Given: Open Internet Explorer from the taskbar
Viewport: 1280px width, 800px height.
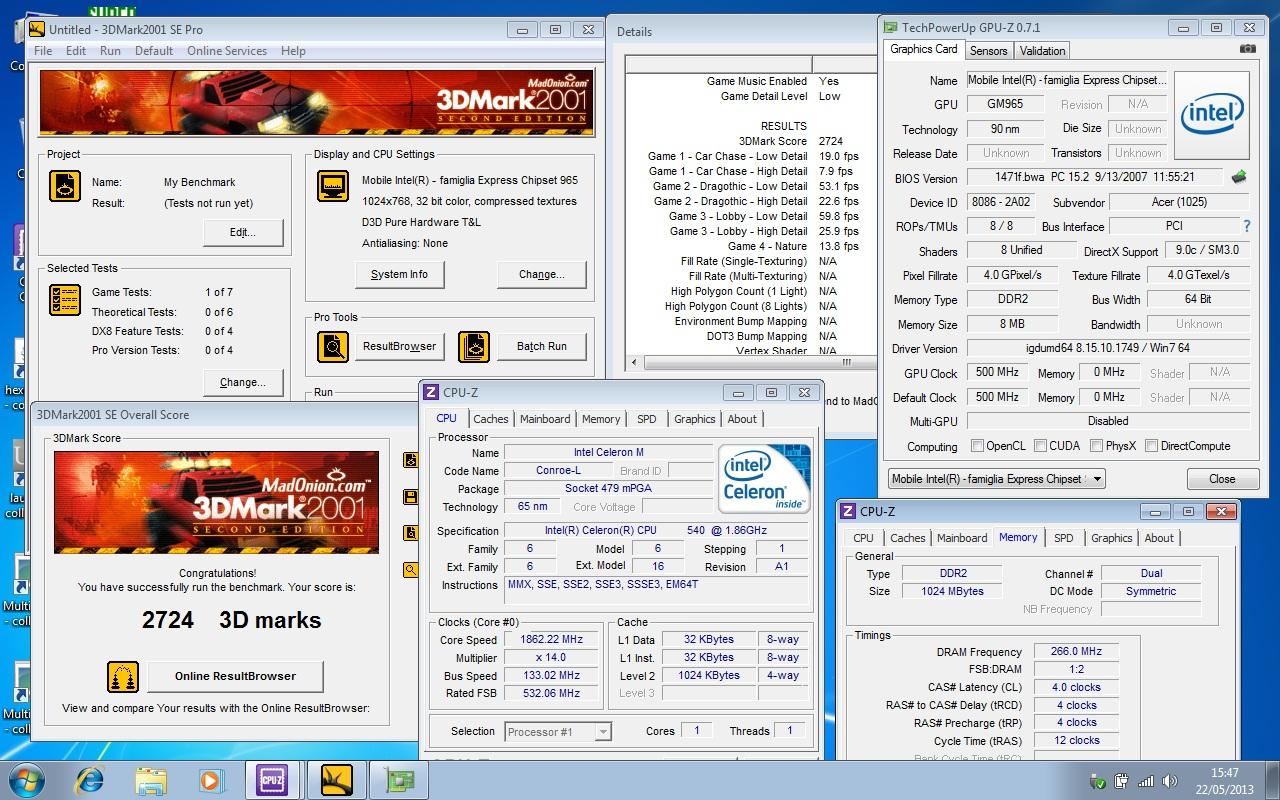Looking at the screenshot, I should pos(89,780).
